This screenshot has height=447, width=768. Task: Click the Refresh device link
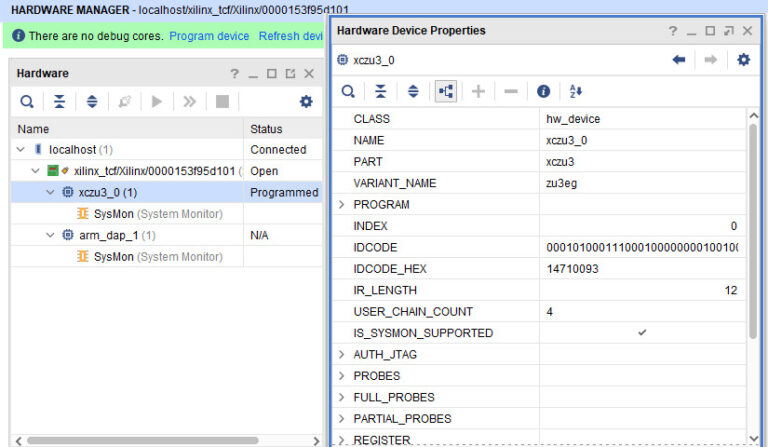tap(290, 36)
